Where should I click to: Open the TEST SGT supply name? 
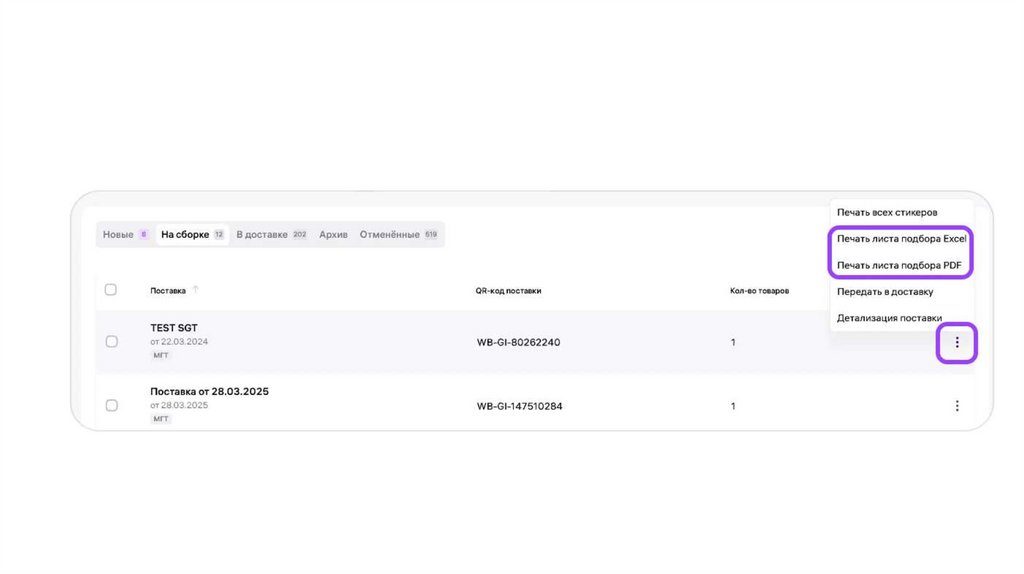[174, 328]
